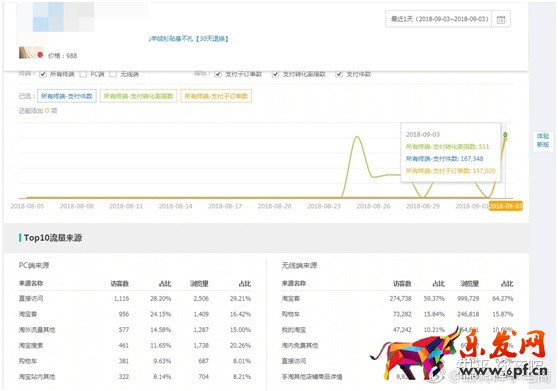The width and height of the screenshot is (558, 391).
Task: Uncheck the 支付件数 metric checkbox
Action: [339, 74]
